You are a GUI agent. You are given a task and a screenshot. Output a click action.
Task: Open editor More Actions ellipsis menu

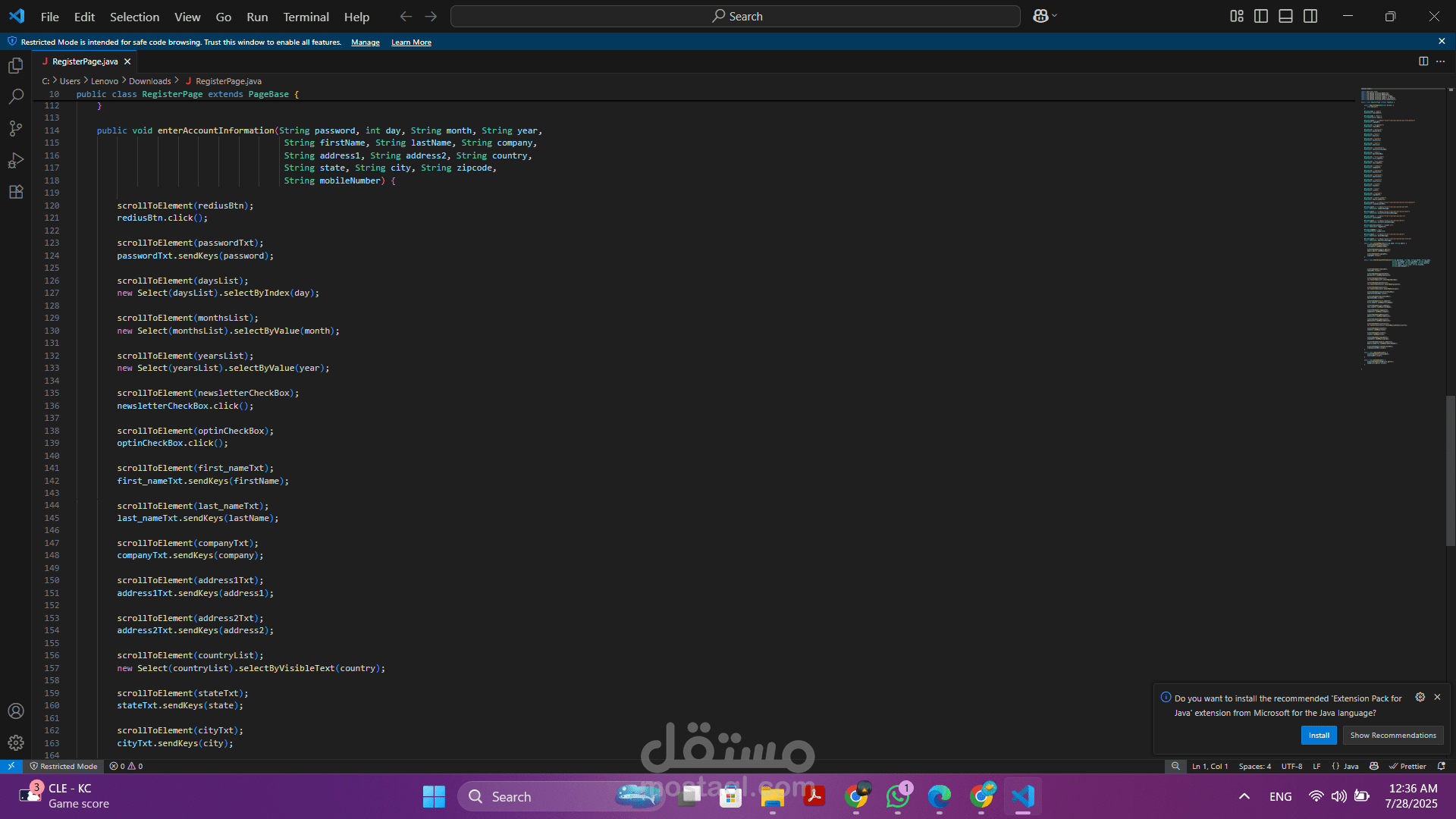tap(1441, 61)
